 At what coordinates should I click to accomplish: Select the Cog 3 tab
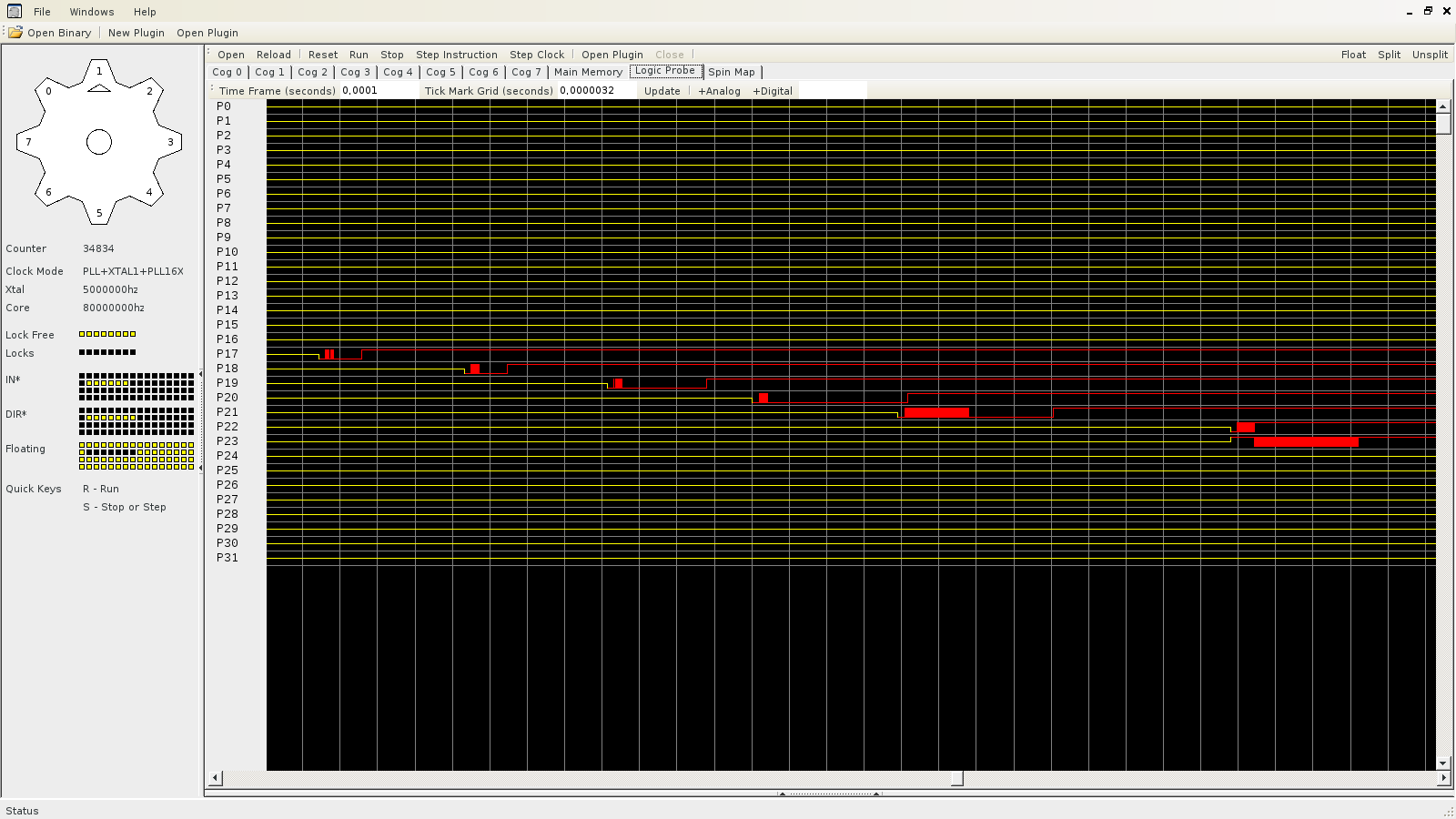(x=355, y=72)
